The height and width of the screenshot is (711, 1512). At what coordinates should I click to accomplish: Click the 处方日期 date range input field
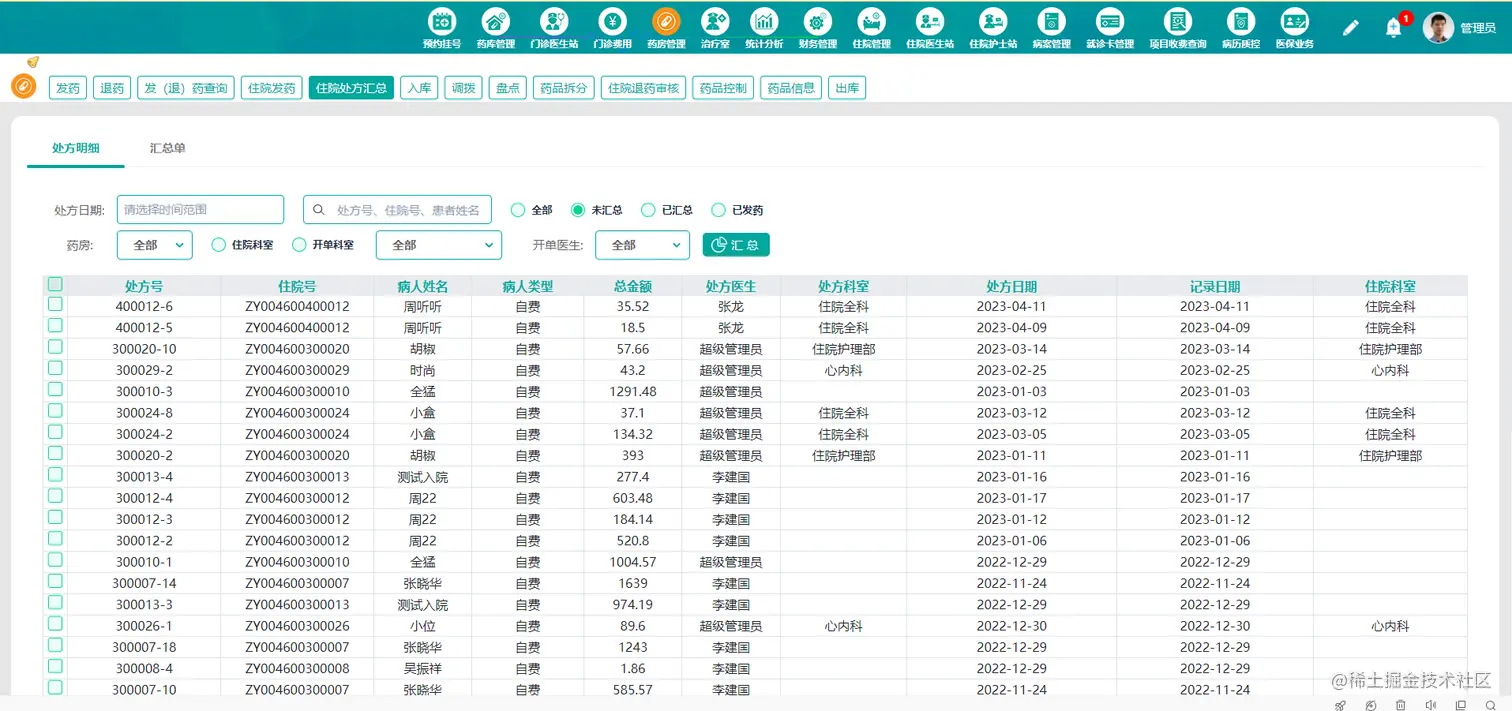(199, 209)
